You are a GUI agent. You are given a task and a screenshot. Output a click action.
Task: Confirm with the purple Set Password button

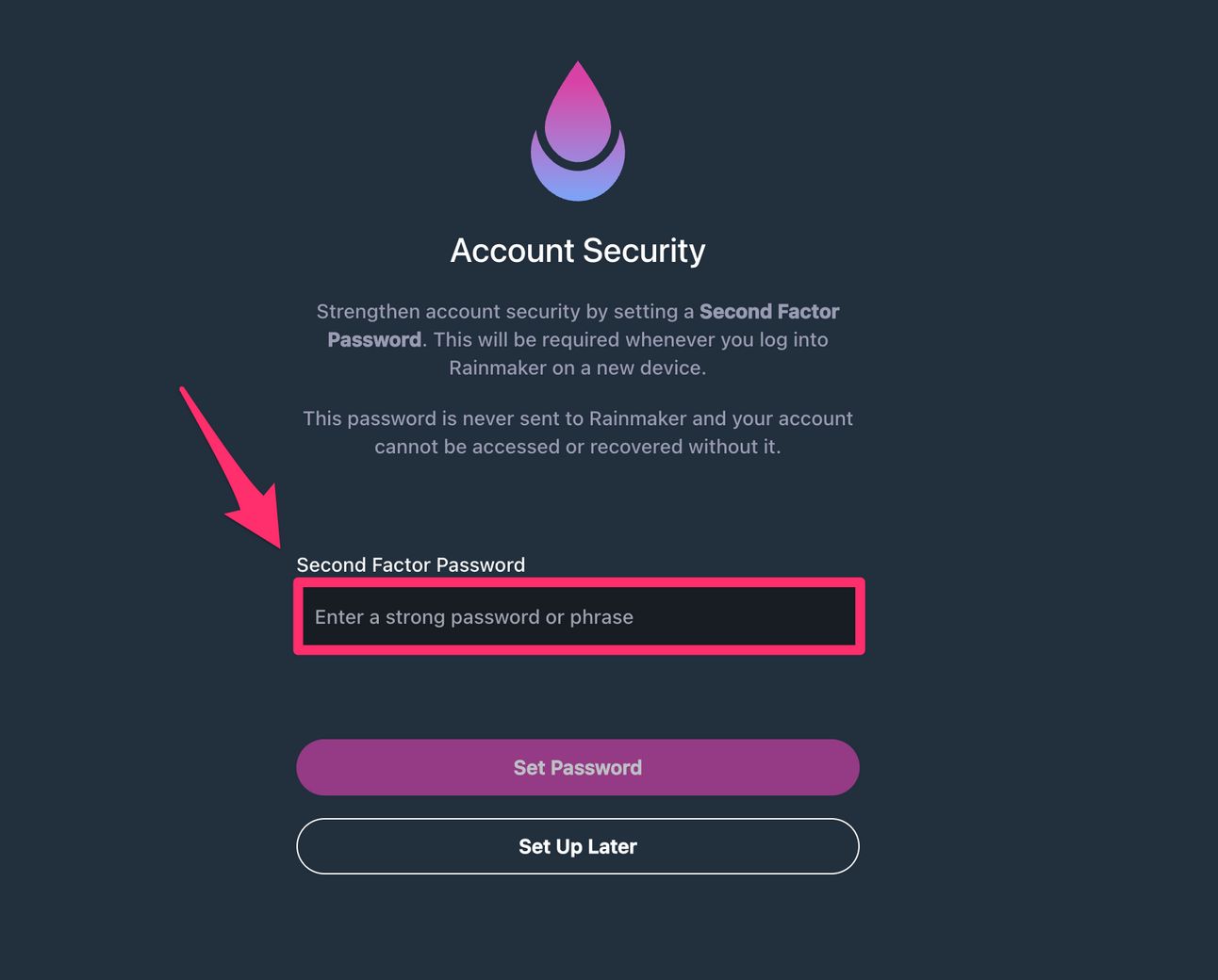(578, 767)
